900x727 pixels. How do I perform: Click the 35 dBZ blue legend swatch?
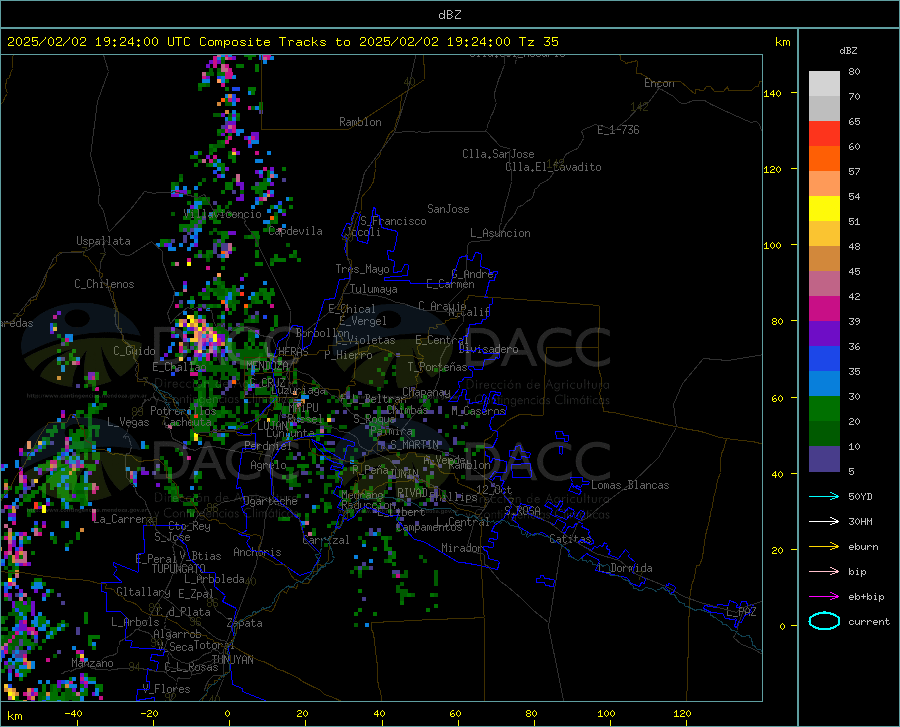point(824,359)
